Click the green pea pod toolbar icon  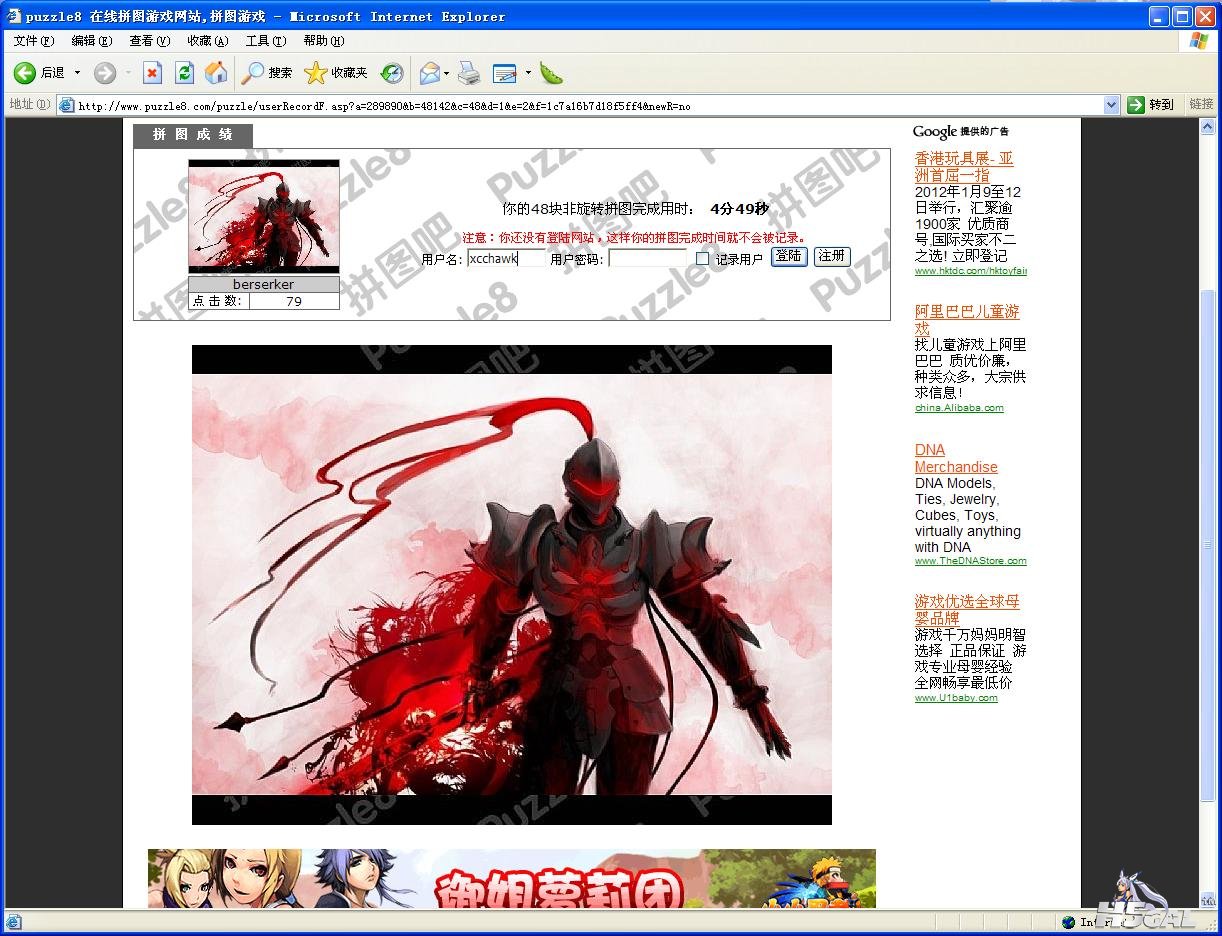(x=551, y=73)
